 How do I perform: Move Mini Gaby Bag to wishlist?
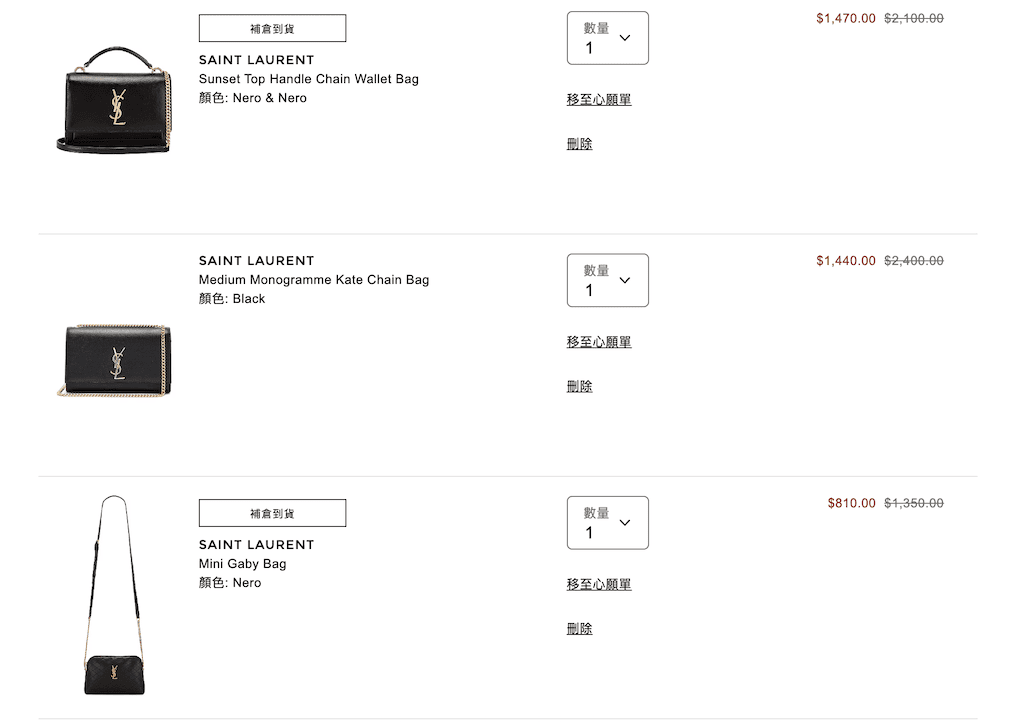[x=599, y=584]
